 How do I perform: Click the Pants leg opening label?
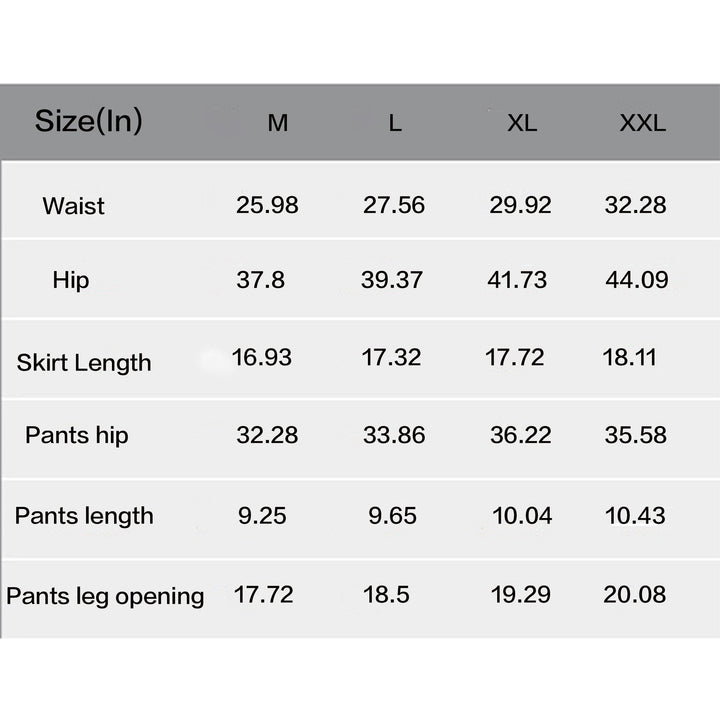105,596
